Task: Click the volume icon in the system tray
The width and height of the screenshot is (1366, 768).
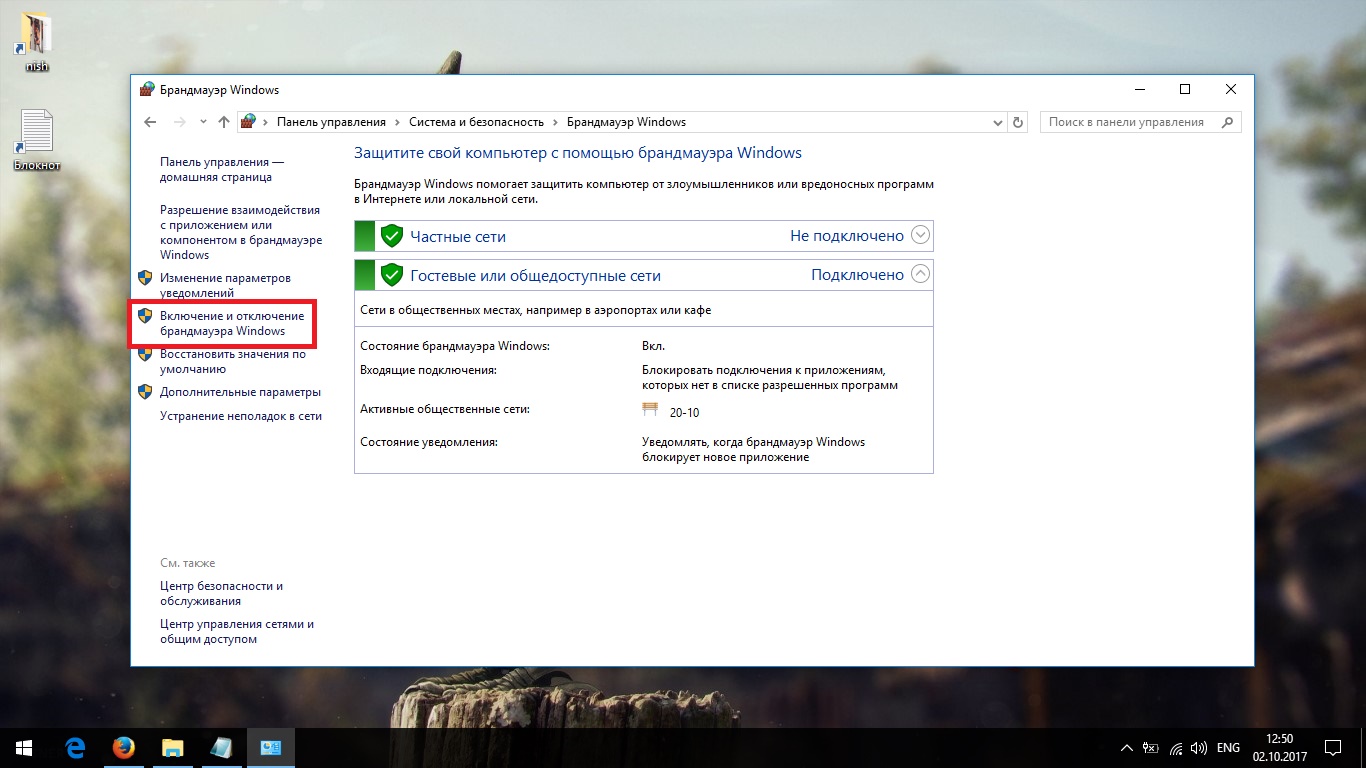Action: 1199,747
